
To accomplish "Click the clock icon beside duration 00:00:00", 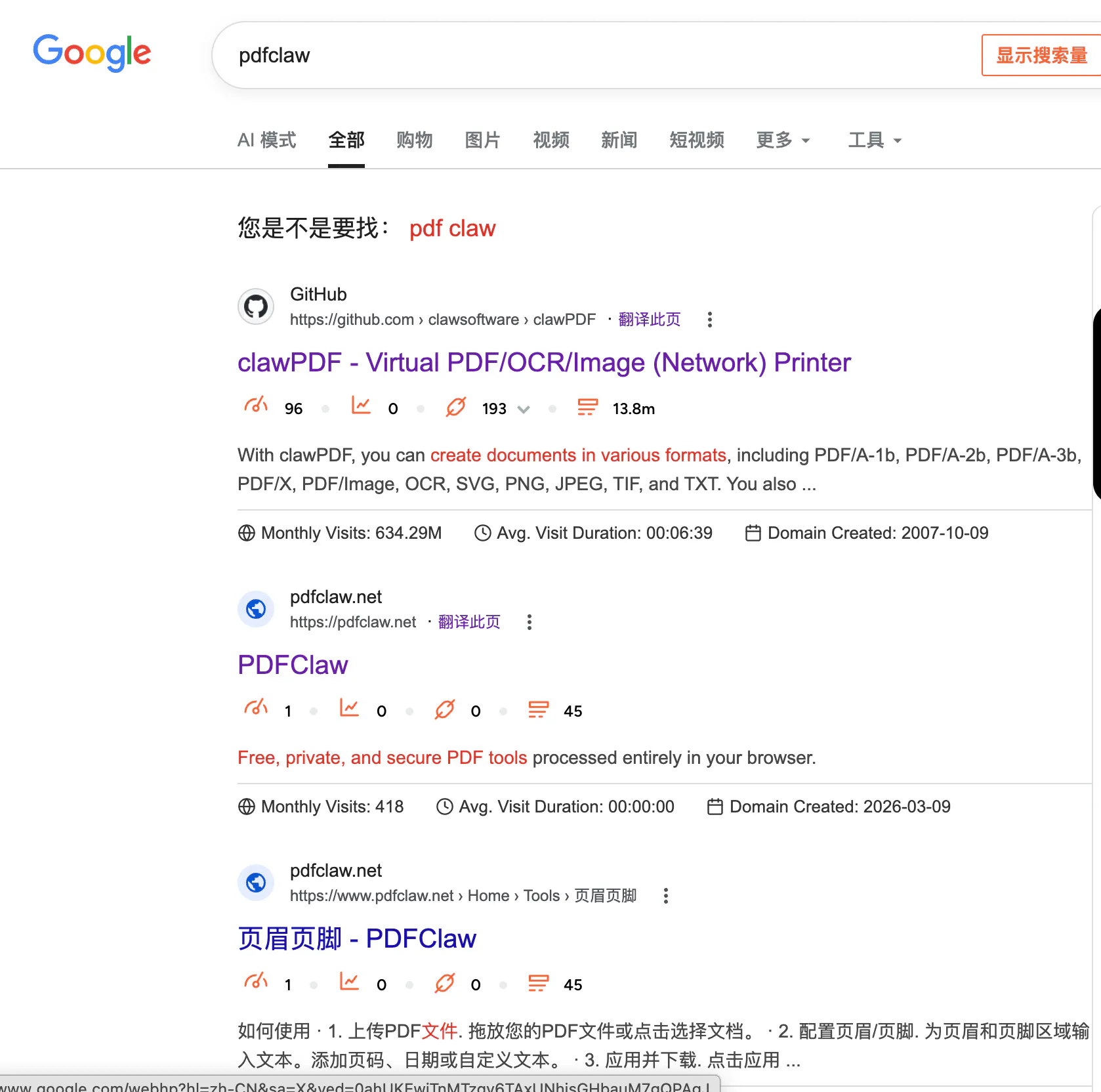I will pyautogui.click(x=445, y=807).
